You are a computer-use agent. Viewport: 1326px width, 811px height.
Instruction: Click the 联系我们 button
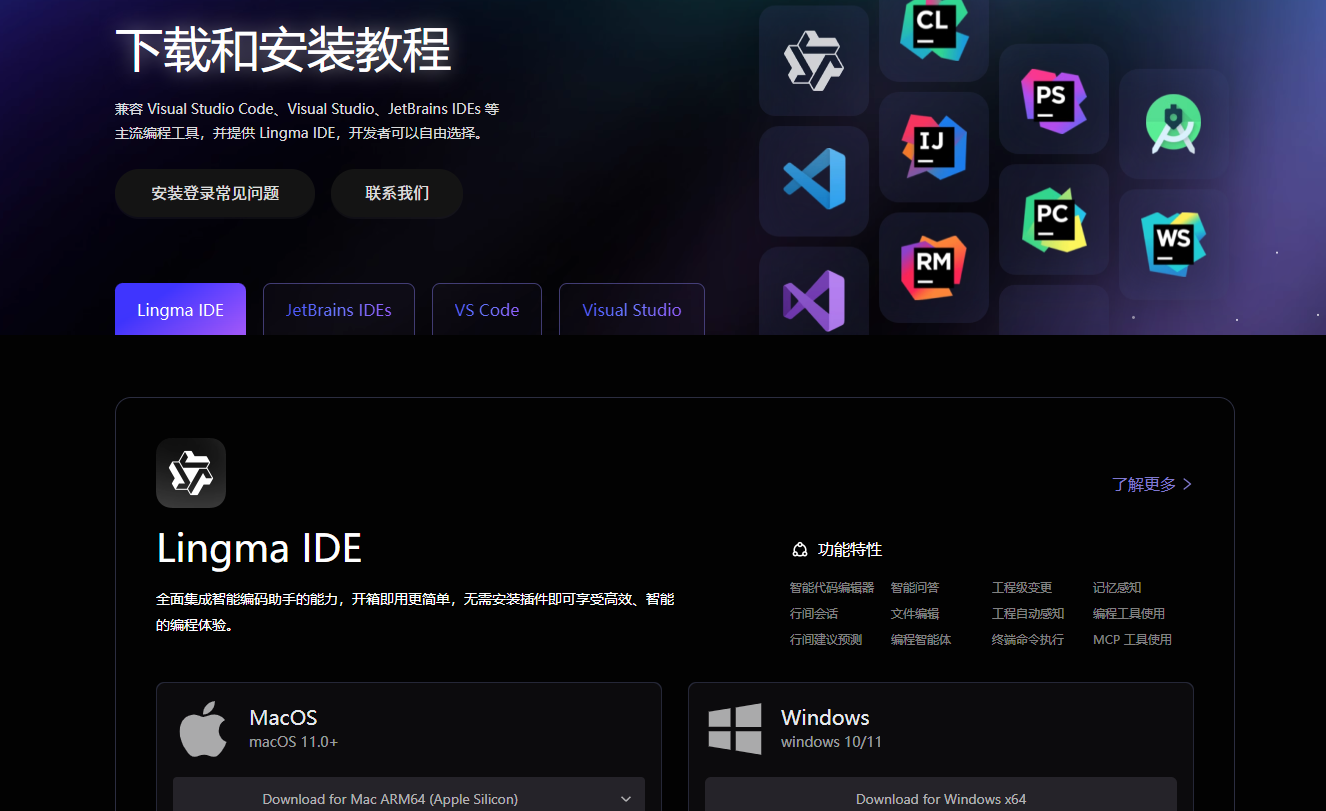click(x=397, y=193)
